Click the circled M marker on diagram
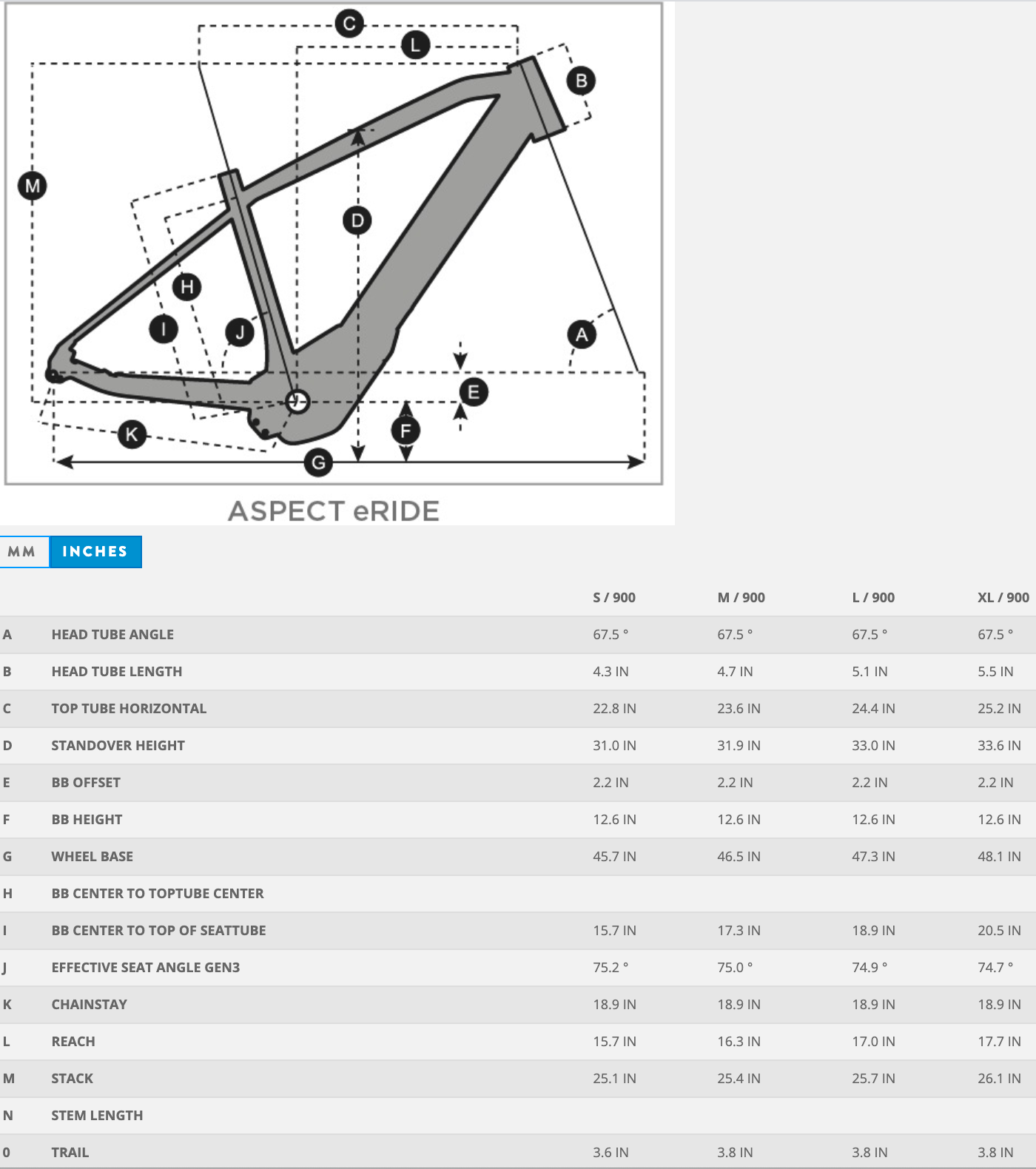 coord(33,186)
